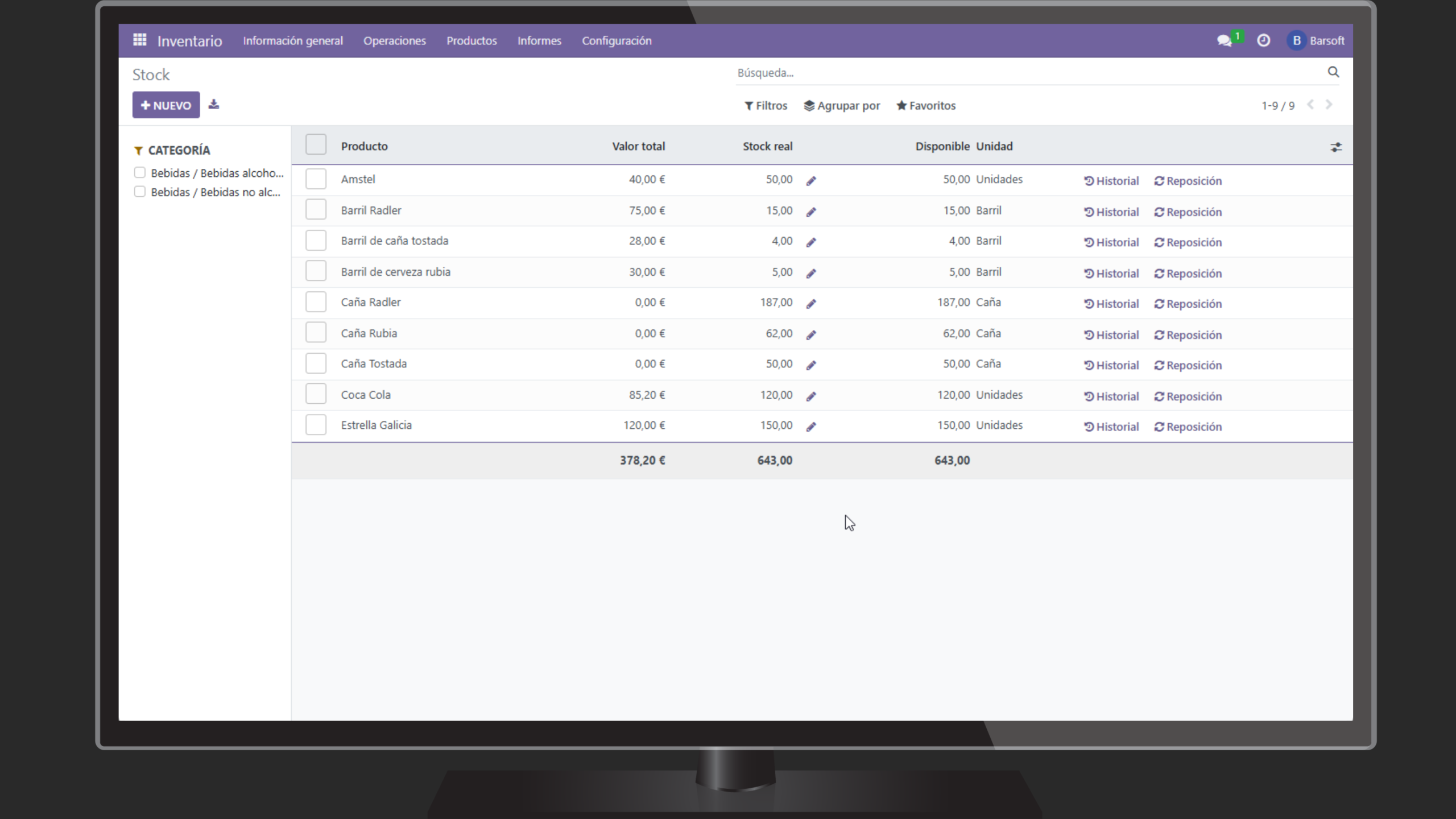Image resolution: width=1456 pixels, height=819 pixels.
Task: Expand the Agrupar por dropdown
Action: tap(842, 106)
